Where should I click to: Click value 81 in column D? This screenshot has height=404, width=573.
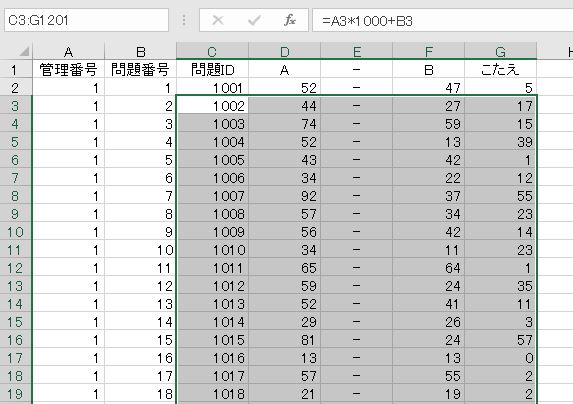[284, 340]
